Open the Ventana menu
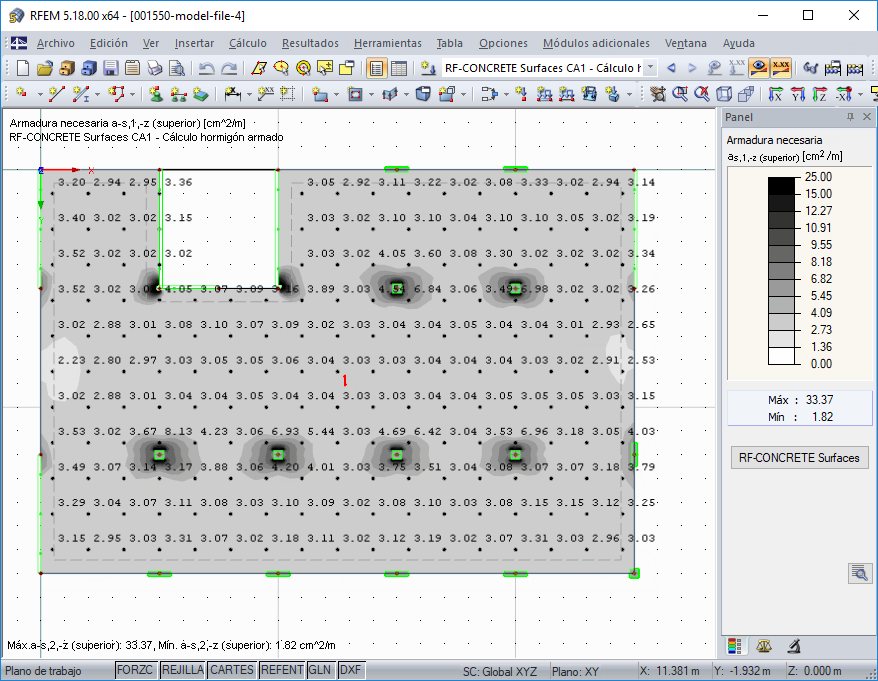 click(685, 43)
